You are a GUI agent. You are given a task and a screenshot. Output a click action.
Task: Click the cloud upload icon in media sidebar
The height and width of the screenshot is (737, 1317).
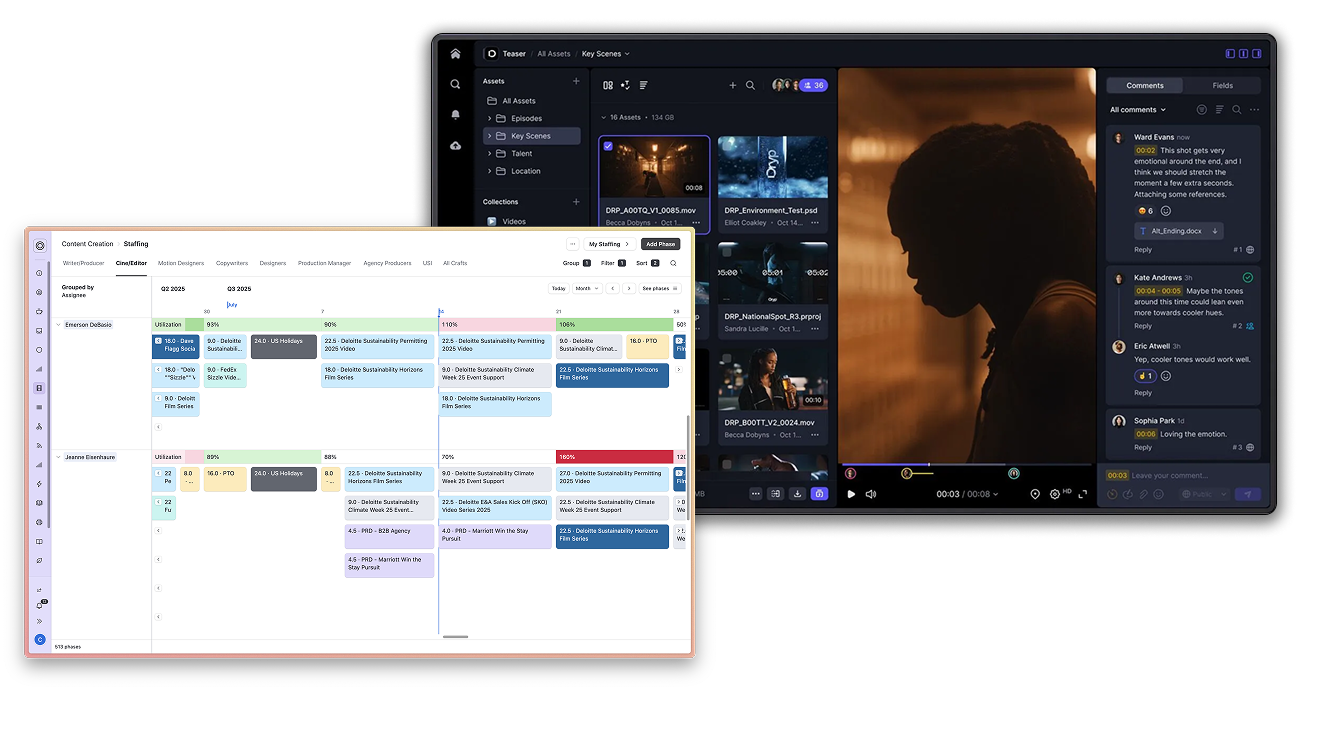pos(455,145)
